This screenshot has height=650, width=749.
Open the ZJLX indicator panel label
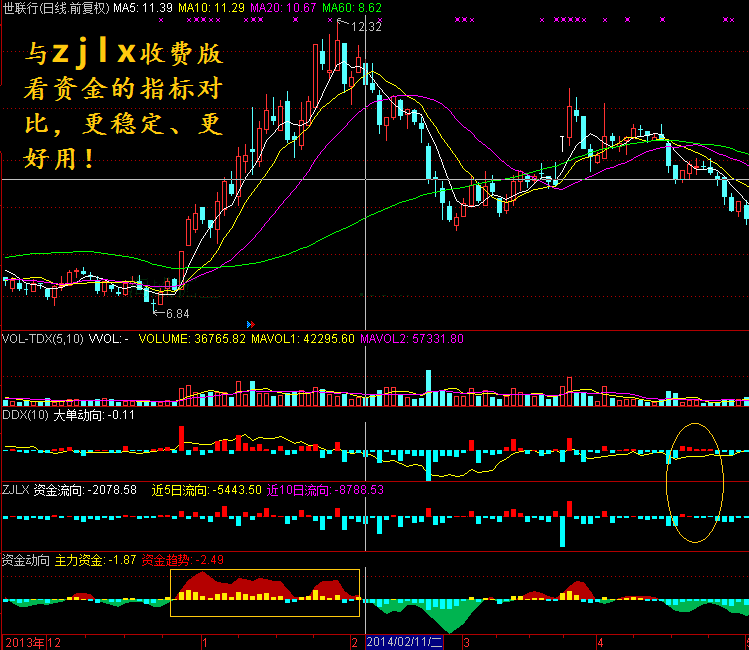point(15,490)
